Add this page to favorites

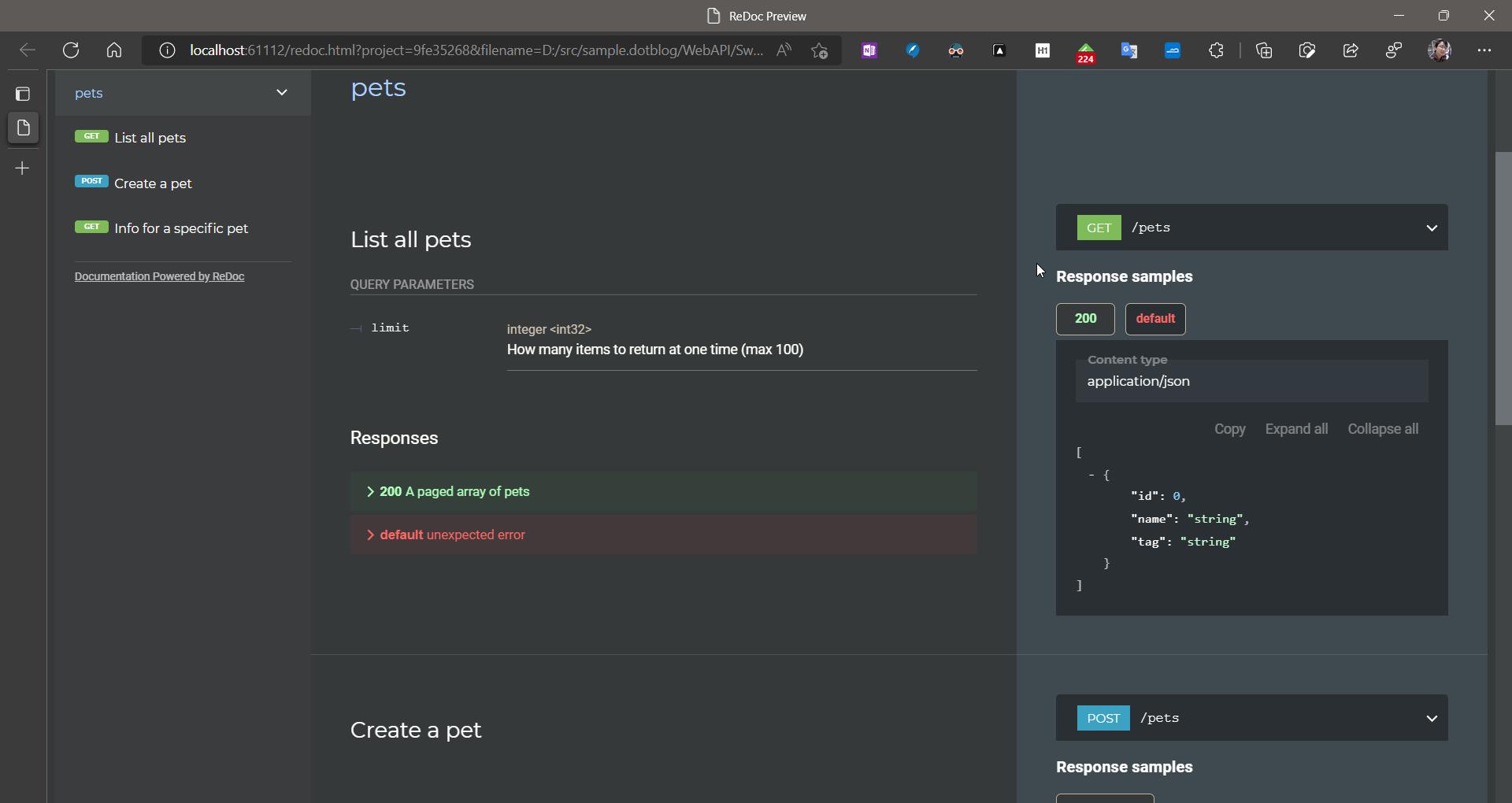(820, 50)
